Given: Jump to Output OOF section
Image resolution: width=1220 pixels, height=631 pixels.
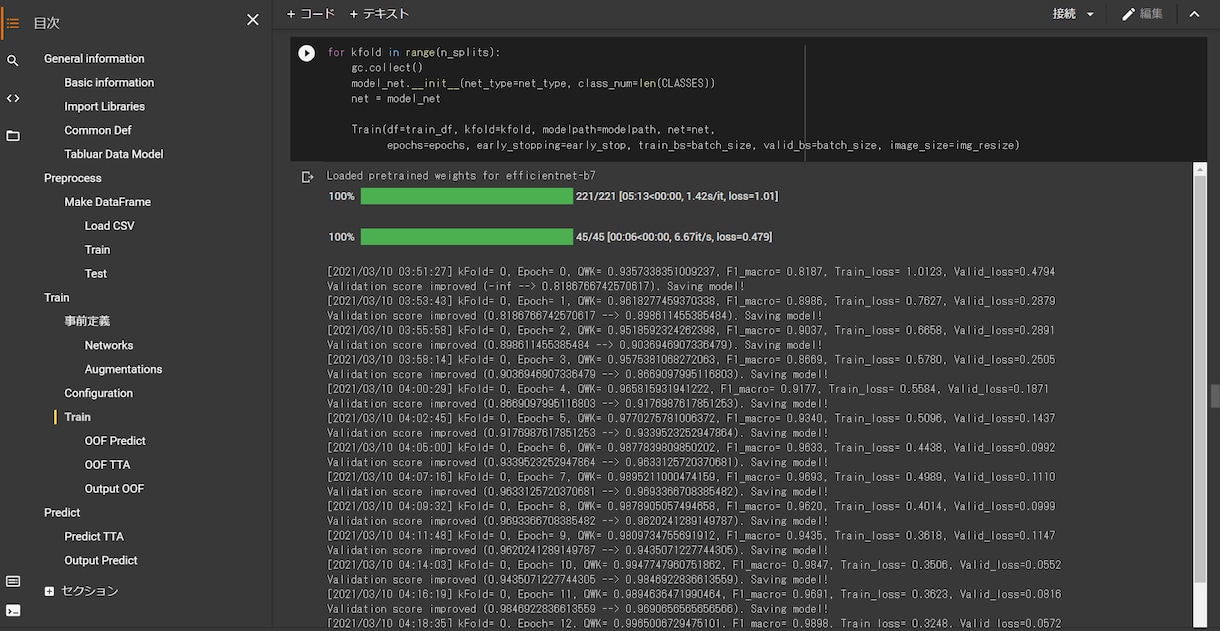Looking at the screenshot, I should pos(115,489).
